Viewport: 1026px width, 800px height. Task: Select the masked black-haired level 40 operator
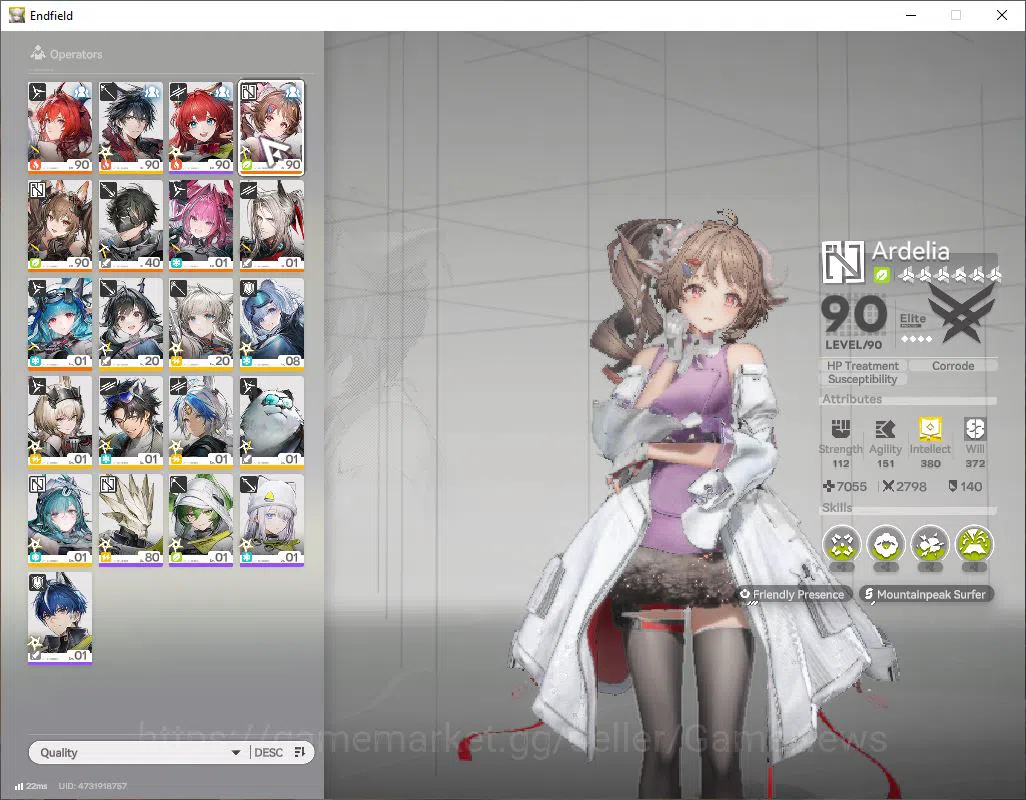coord(131,225)
